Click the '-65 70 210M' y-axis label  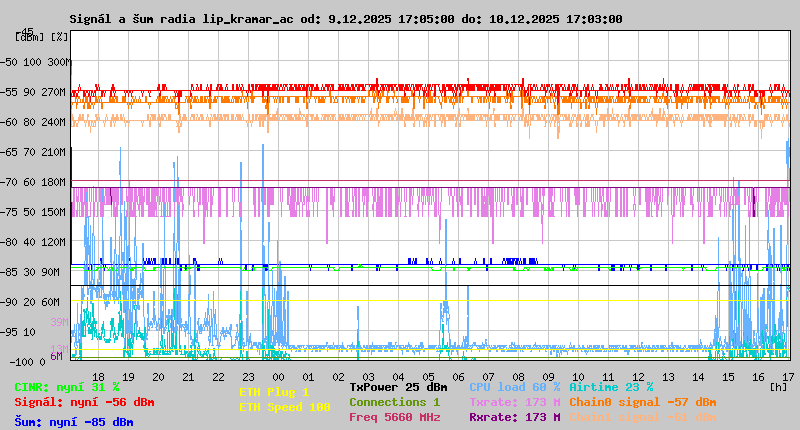click(34, 152)
